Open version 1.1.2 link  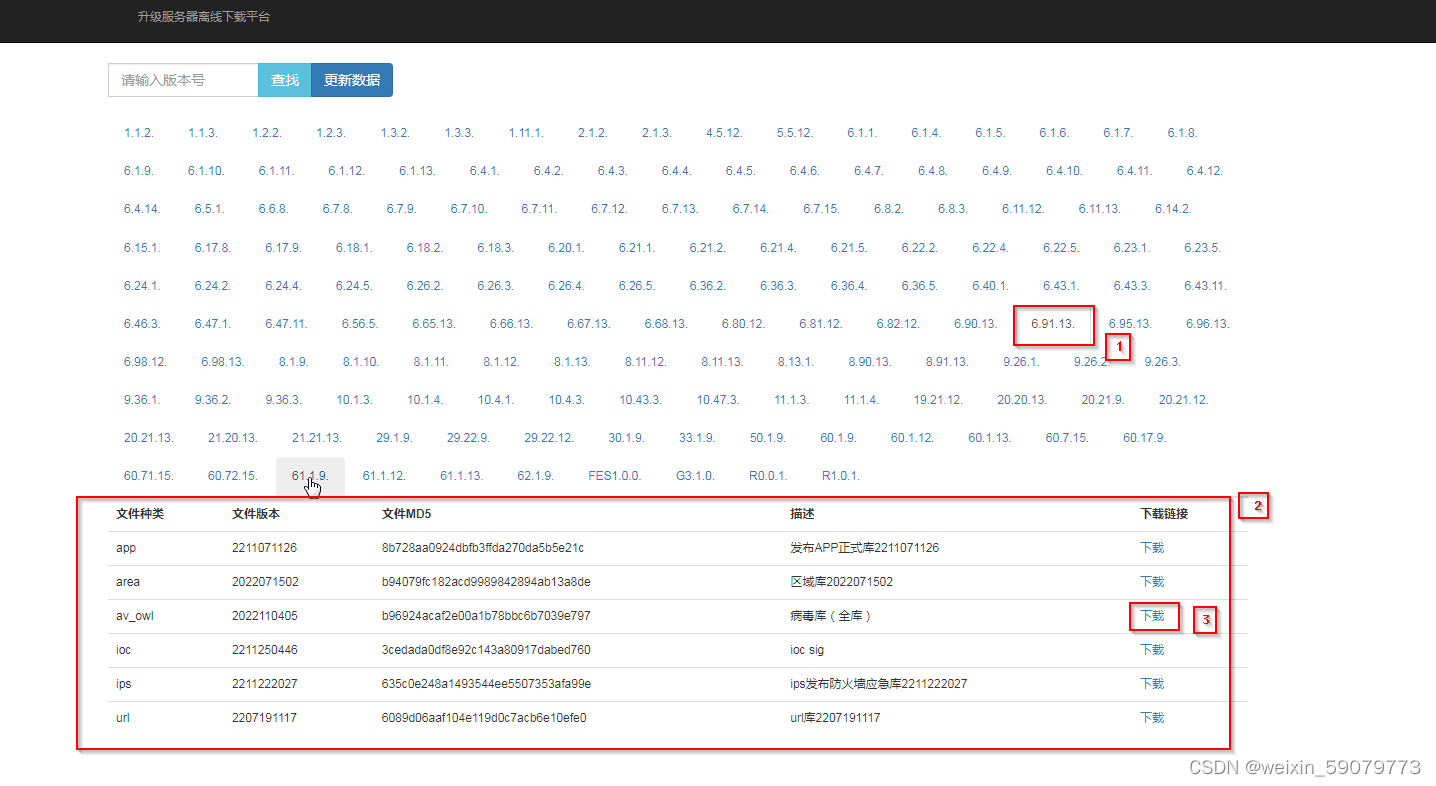pyautogui.click(x=137, y=132)
